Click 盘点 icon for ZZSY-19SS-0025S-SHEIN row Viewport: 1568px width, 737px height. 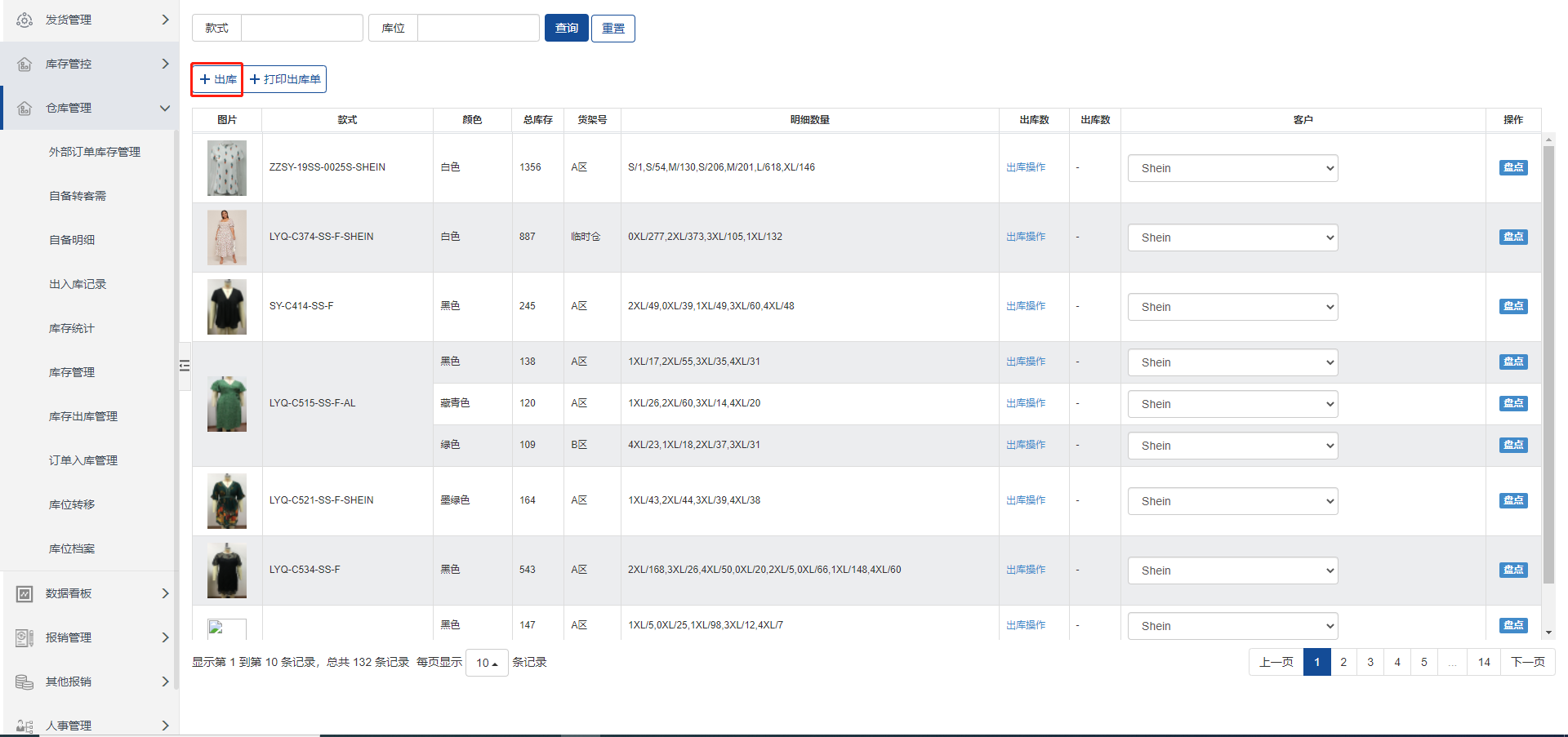[1512, 167]
